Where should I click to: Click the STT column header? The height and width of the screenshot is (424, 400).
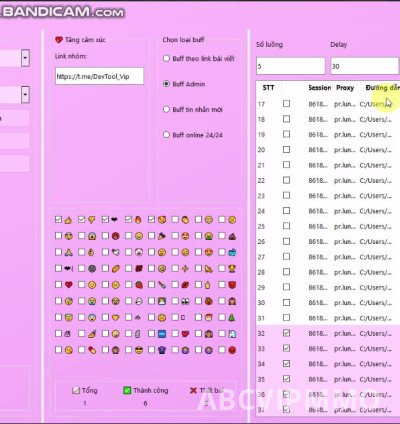pyautogui.click(x=268, y=88)
